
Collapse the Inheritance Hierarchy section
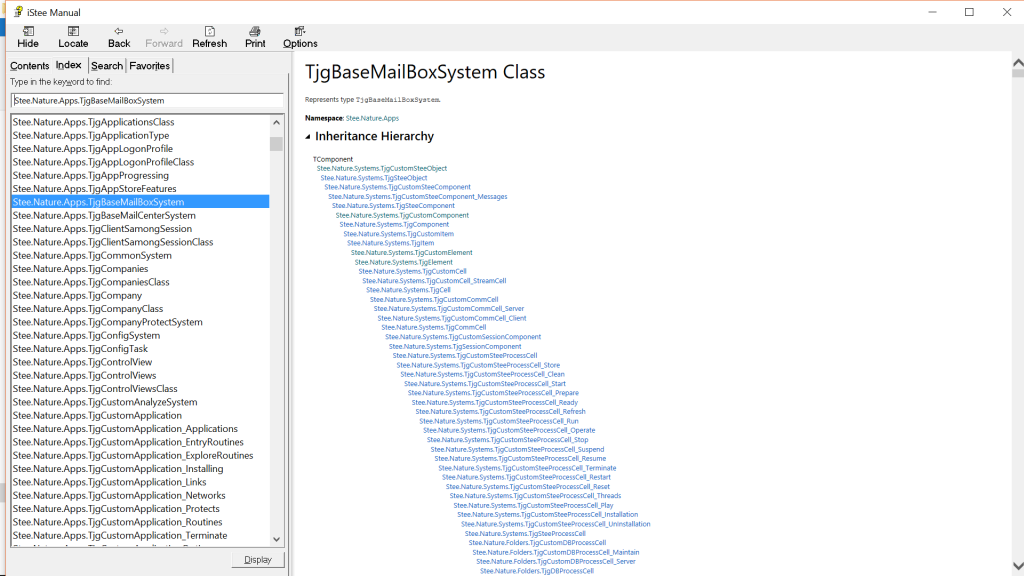(x=309, y=136)
